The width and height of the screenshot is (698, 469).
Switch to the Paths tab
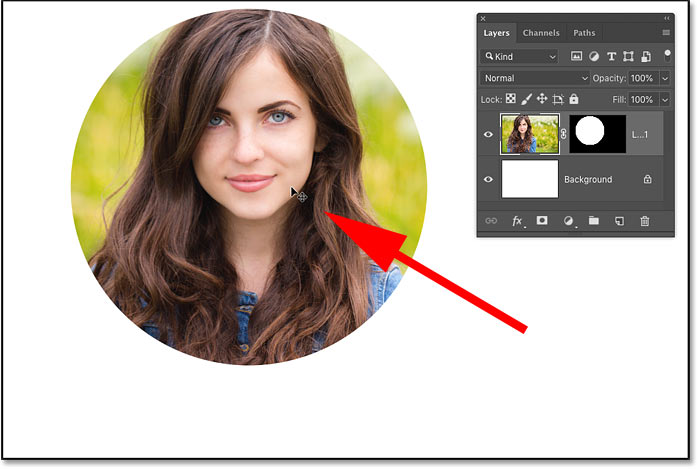583,33
